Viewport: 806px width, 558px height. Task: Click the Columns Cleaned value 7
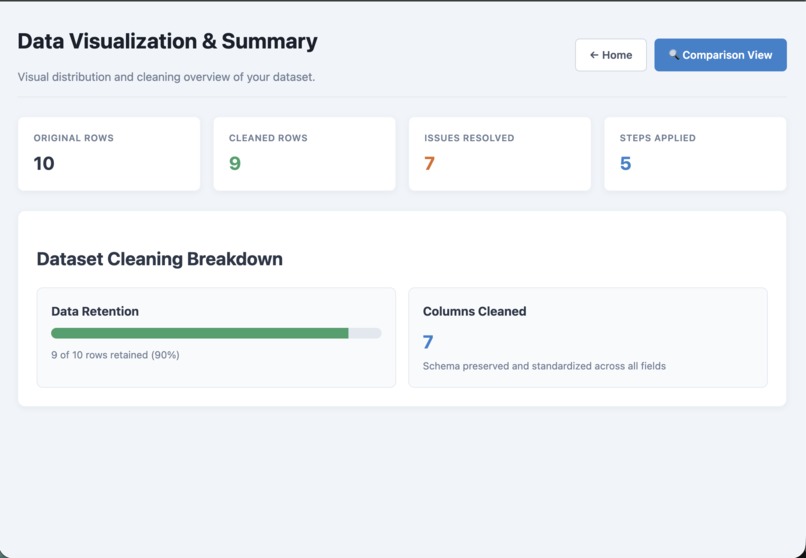[428, 342]
